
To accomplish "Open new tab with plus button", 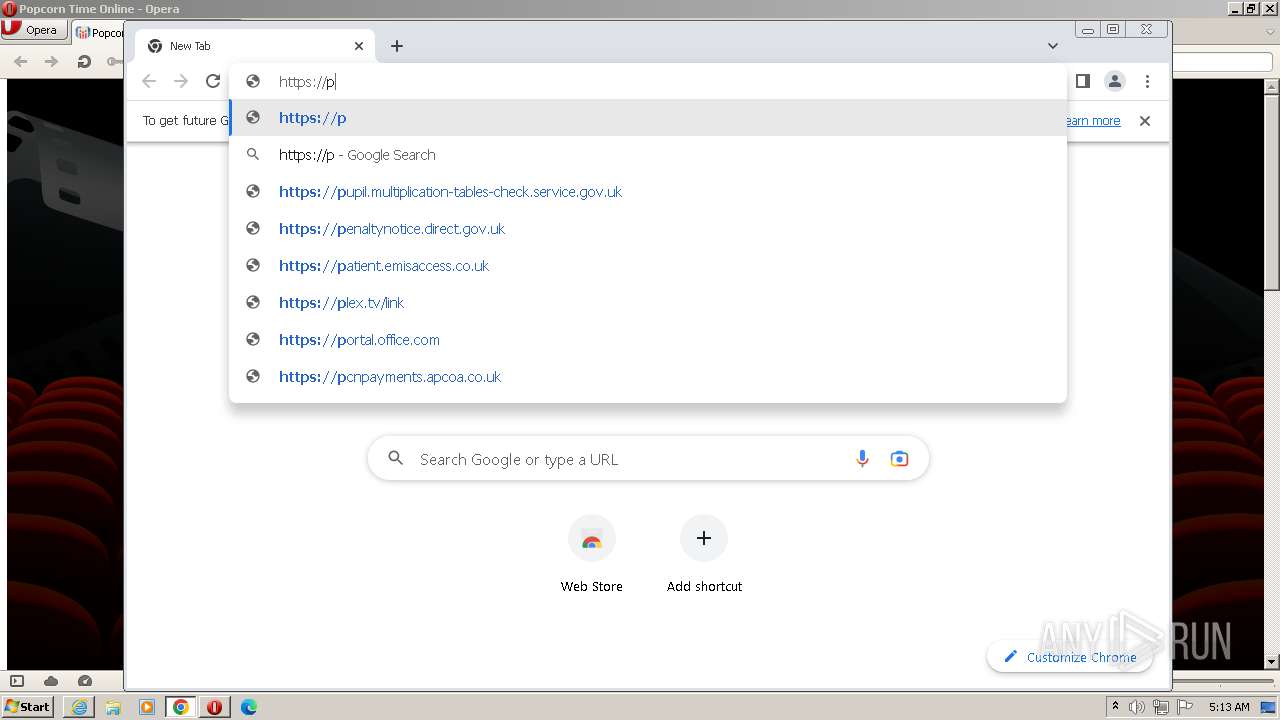I will pos(397,46).
